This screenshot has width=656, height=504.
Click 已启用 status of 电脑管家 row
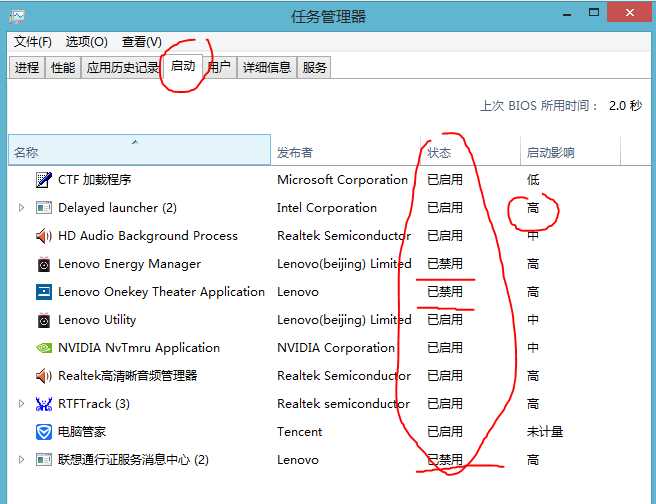445,432
